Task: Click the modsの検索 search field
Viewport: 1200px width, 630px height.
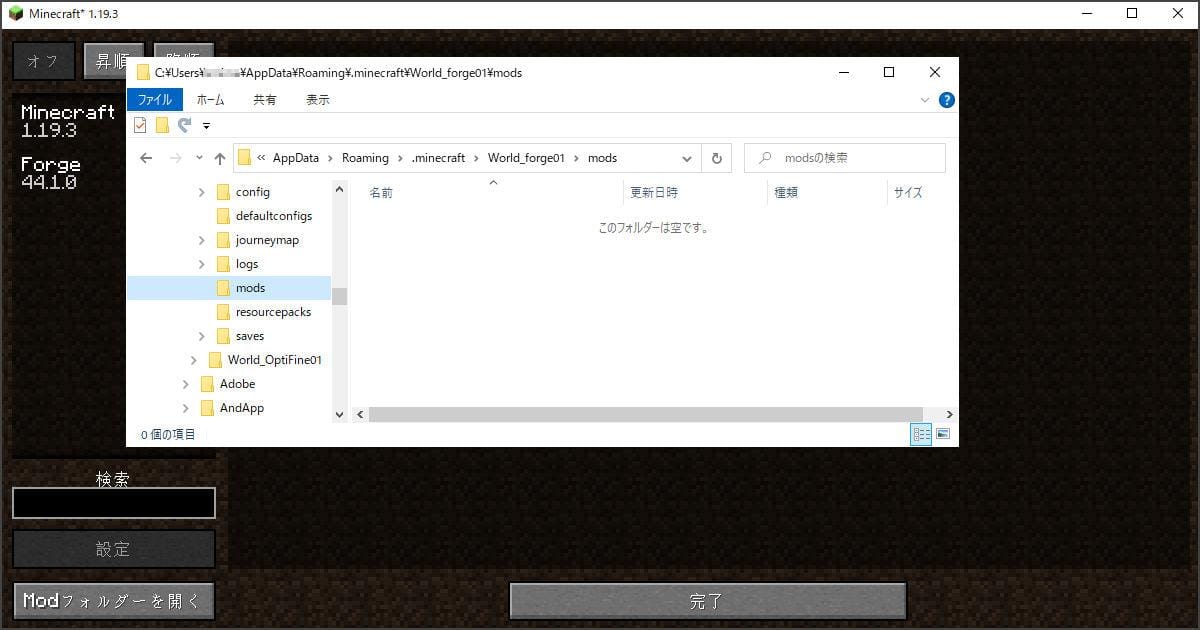Action: 845,158
